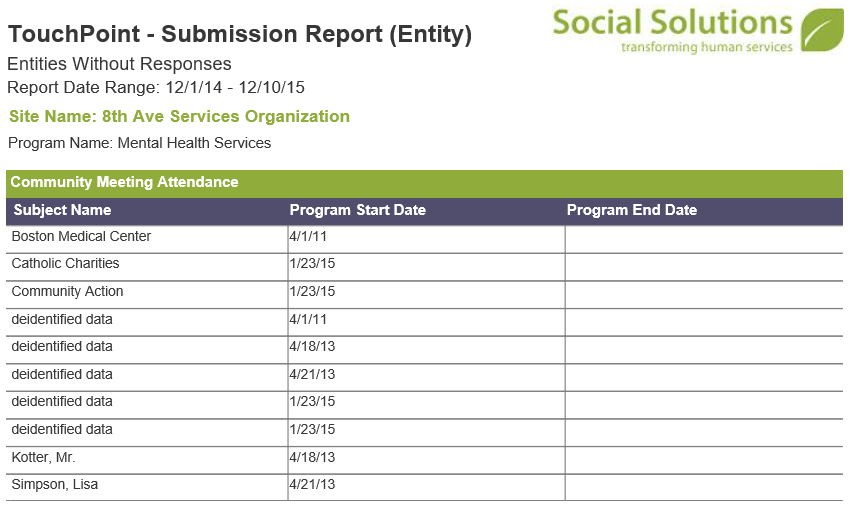Screen dimensions: 855x509
Task: Click the Entities Without Responses subtitle
Action: [x=119, y=64]
